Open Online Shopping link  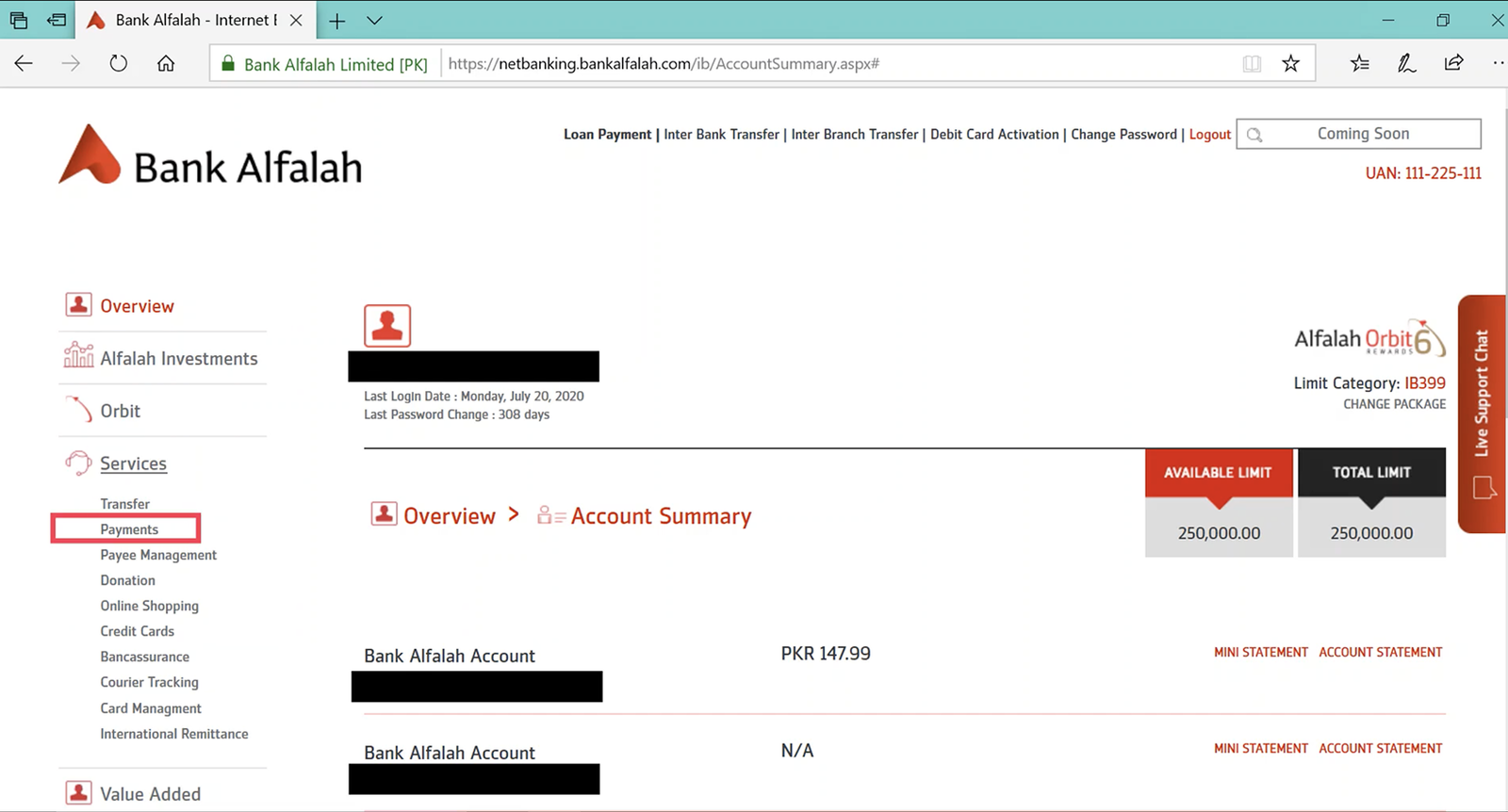(149, 606)
